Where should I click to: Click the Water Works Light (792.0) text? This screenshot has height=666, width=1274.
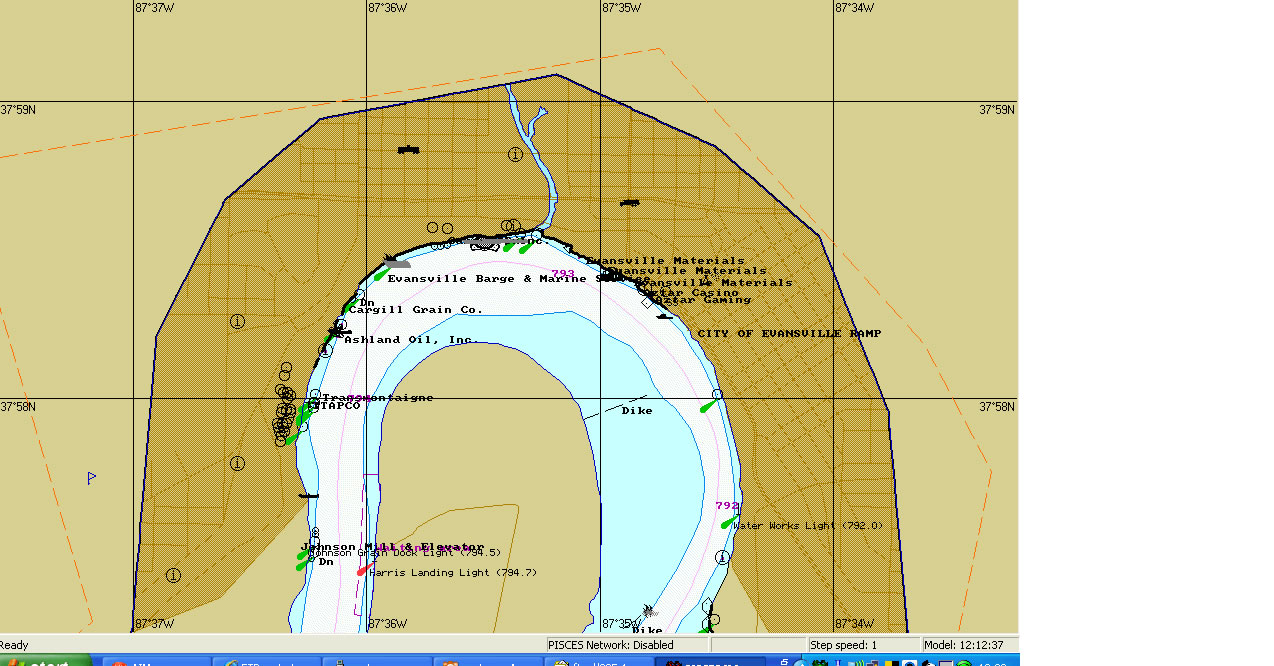click(x=808, y=526)
